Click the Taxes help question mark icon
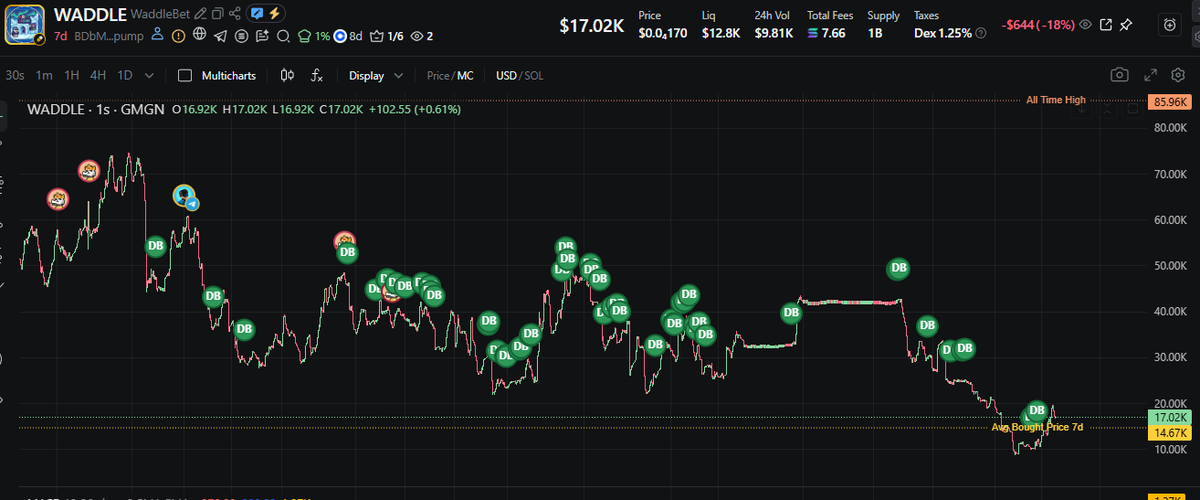The image size is (1200, 500). coord(981,33)
